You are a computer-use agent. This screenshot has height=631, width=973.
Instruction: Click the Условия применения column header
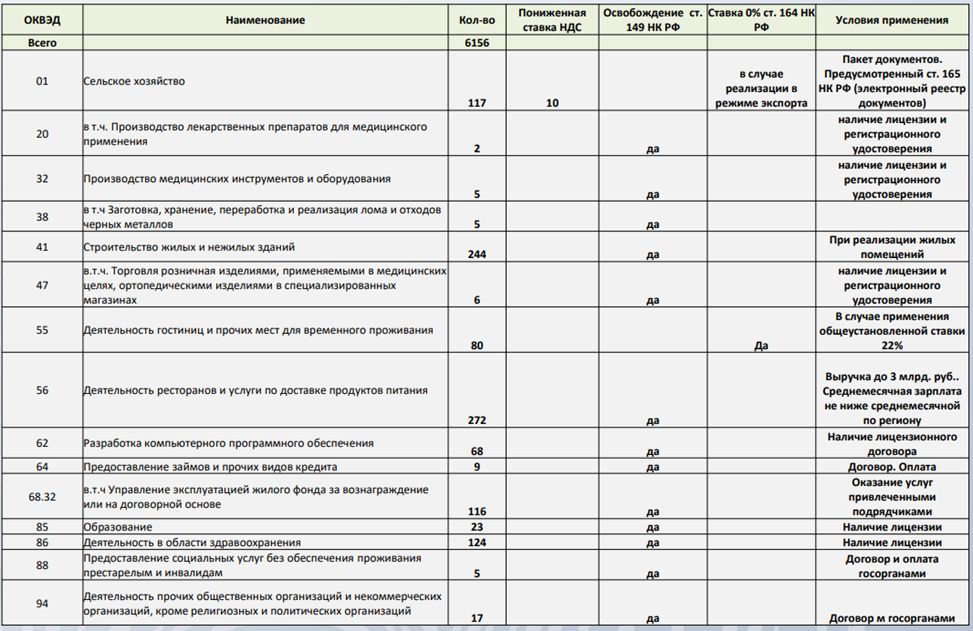click(893, 20)
